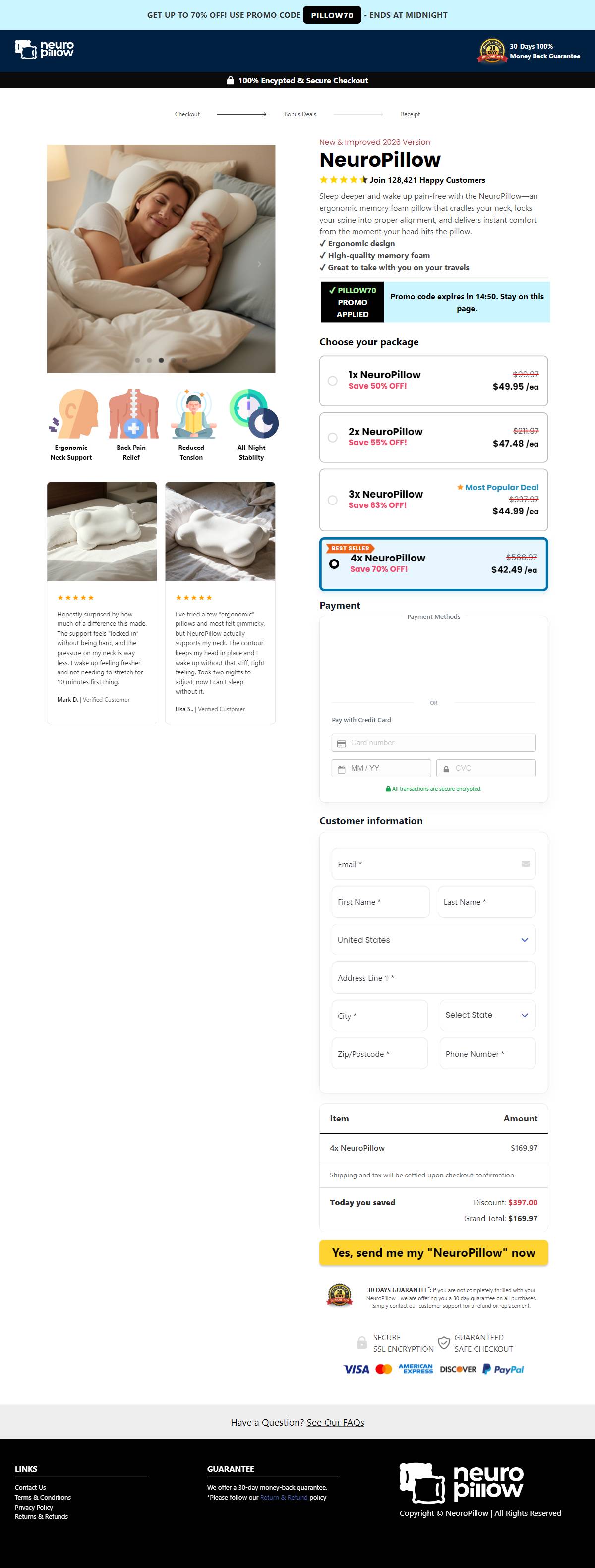Click the Bonus Deals checkout step

(x=300, y=114)
